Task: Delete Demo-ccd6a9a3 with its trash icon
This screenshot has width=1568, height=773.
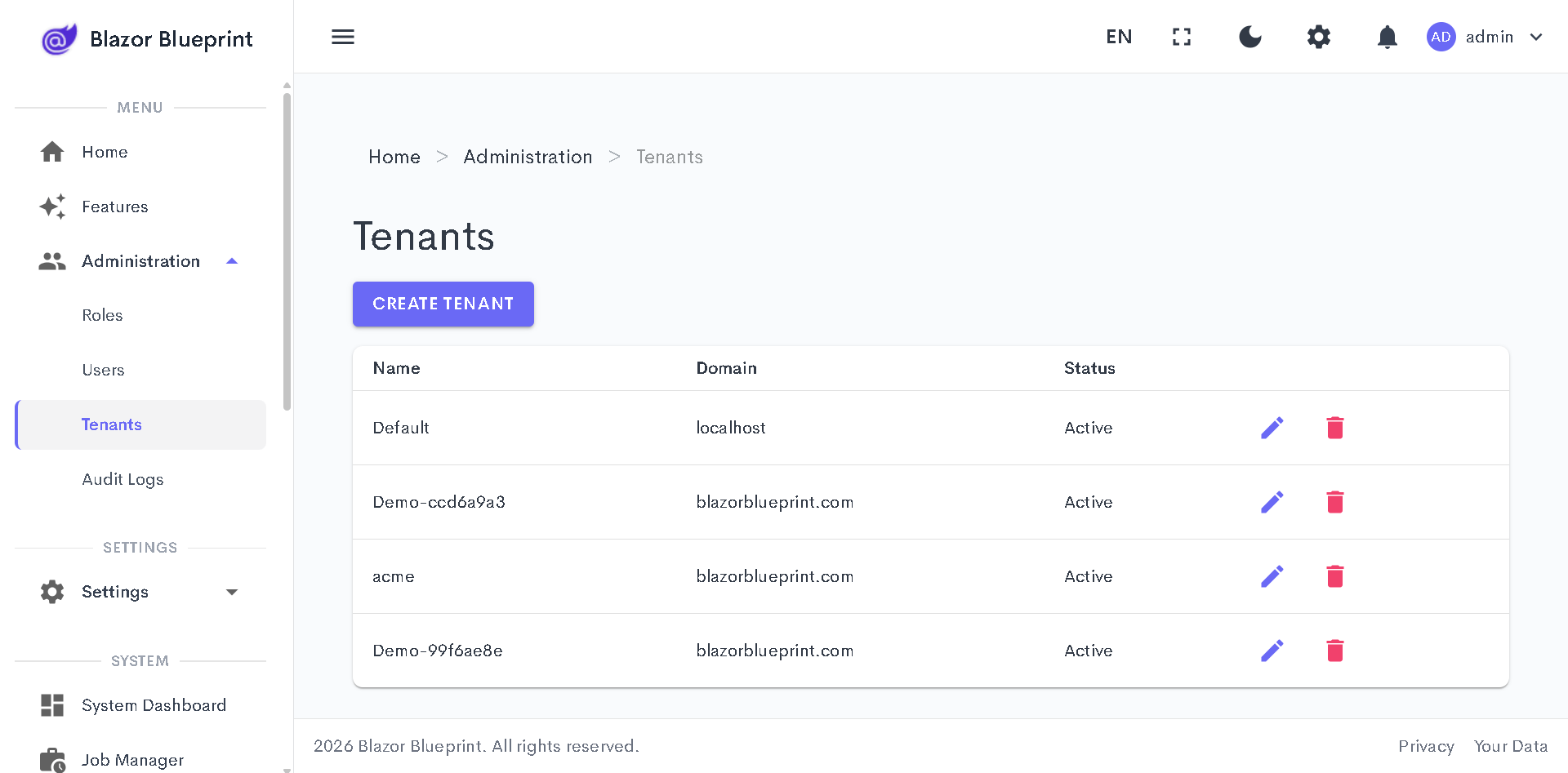Action: 1335,502
